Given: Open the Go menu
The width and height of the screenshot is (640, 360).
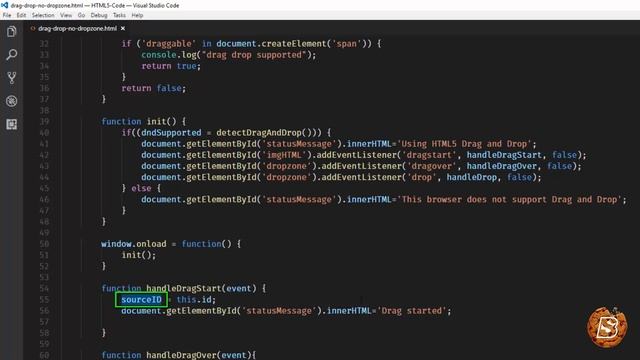Looking at the screenshot, I should [81, 15].
